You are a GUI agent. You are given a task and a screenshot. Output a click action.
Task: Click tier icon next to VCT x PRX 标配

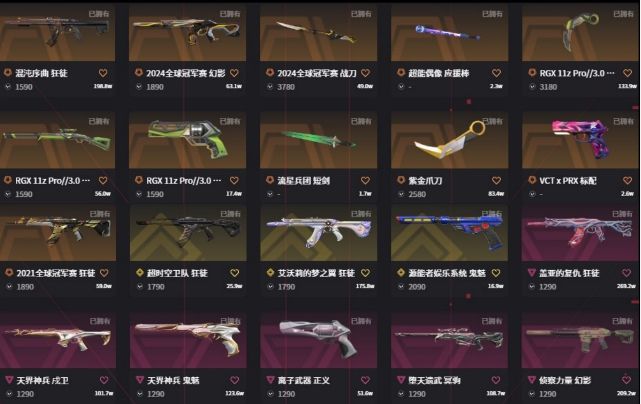point(532,180)
